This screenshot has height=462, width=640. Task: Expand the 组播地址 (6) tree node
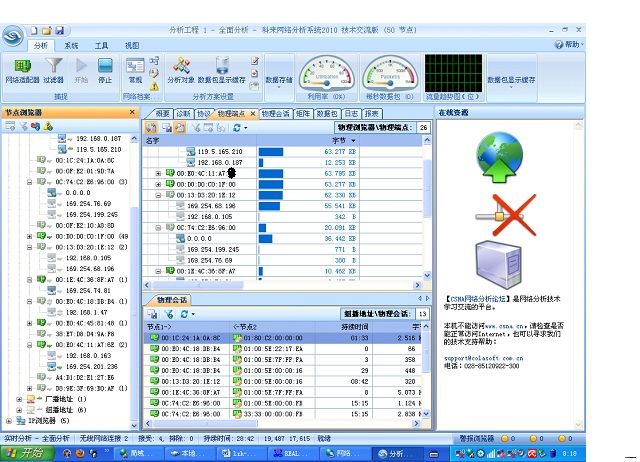click(19, 410)
